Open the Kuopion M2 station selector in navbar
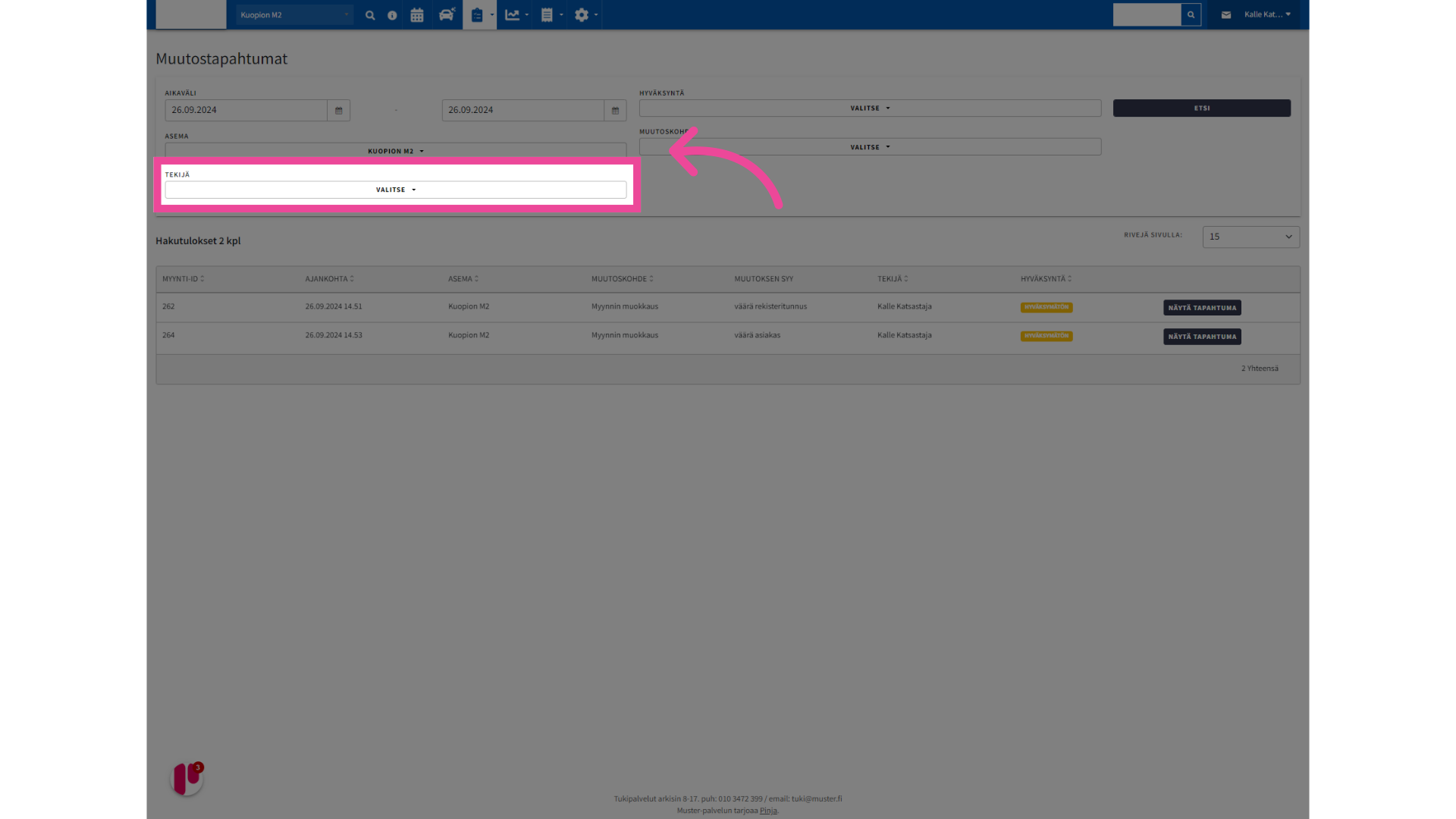Viewport: 1456px width, 819px height. [294, 14]
